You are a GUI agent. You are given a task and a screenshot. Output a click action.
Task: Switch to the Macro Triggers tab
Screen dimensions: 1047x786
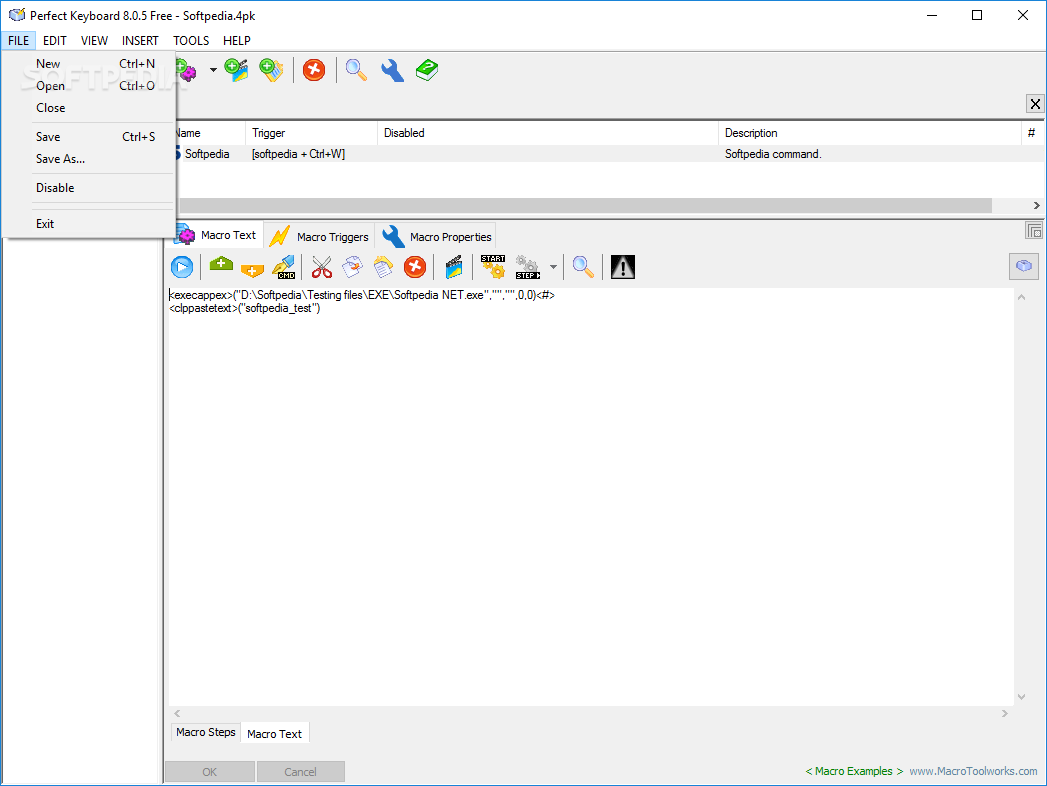click(x=320, y=236)
